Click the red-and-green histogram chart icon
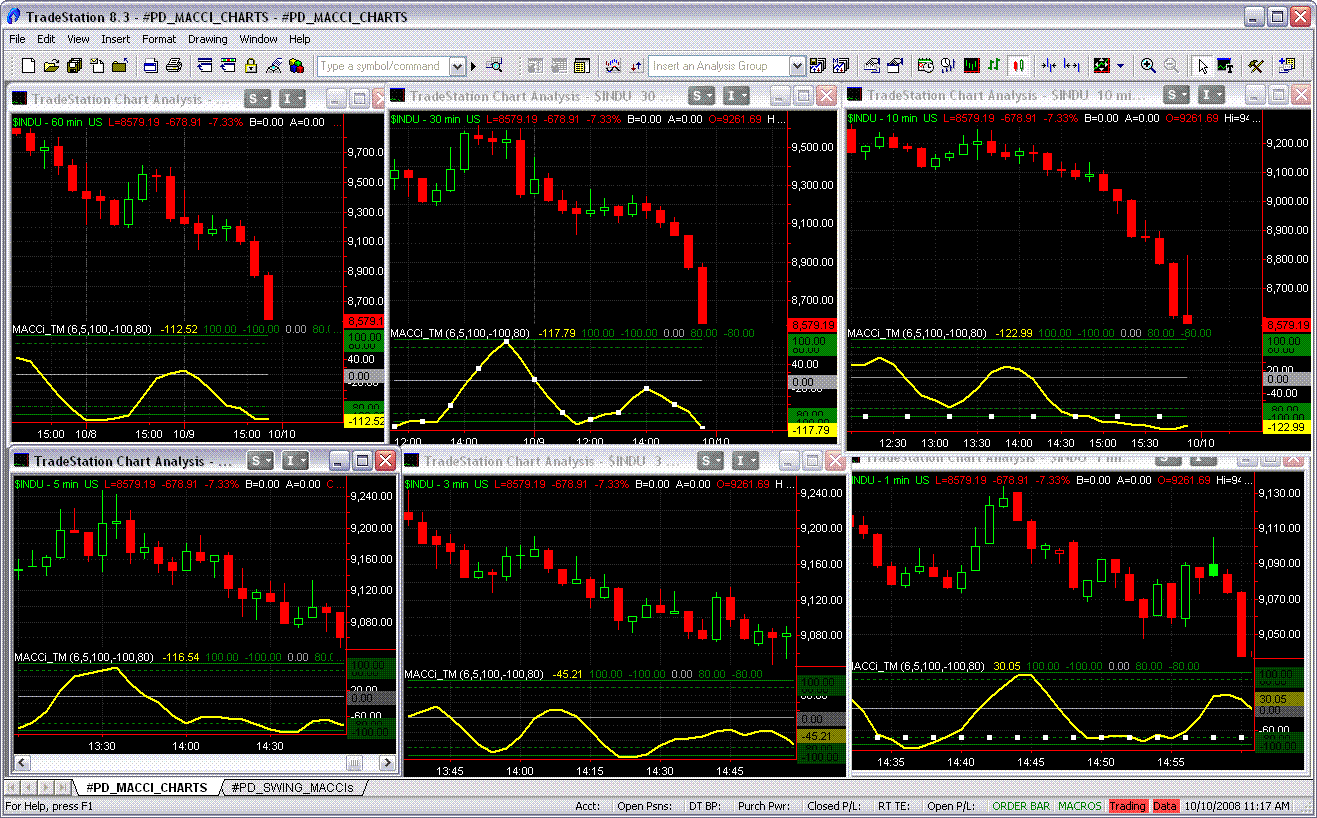 point(971,66)
